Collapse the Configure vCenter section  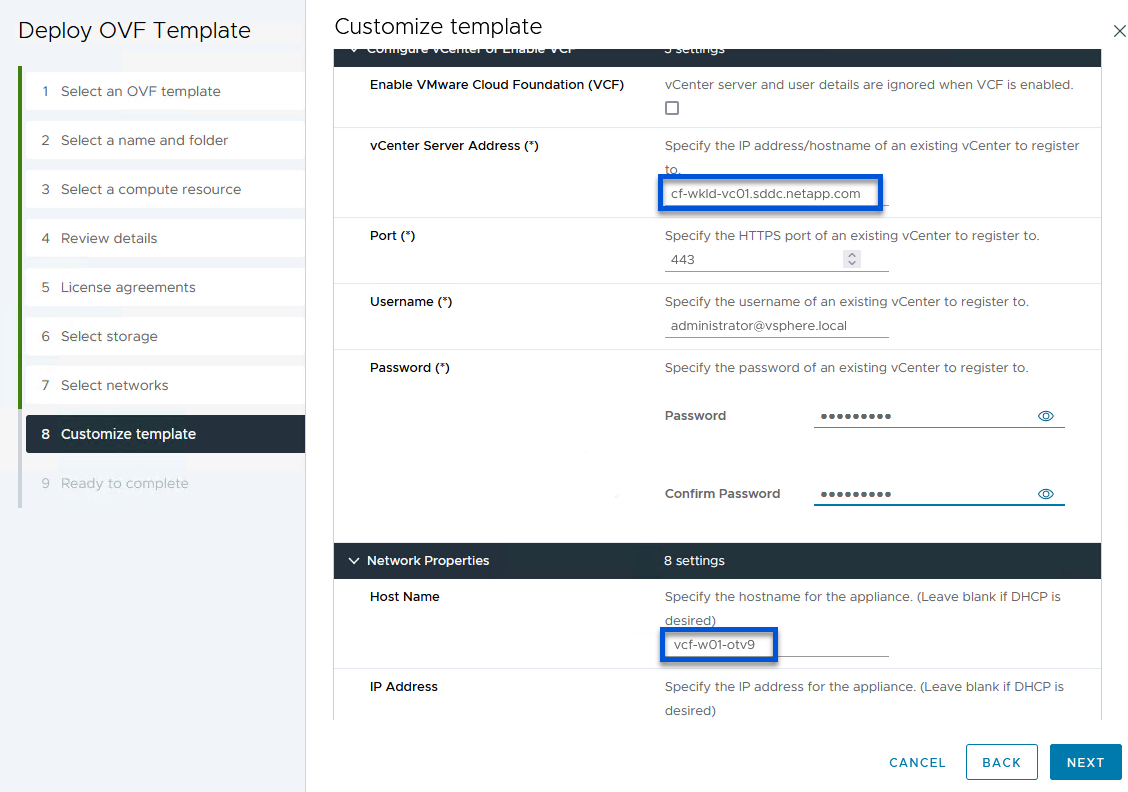pos(353,50)
